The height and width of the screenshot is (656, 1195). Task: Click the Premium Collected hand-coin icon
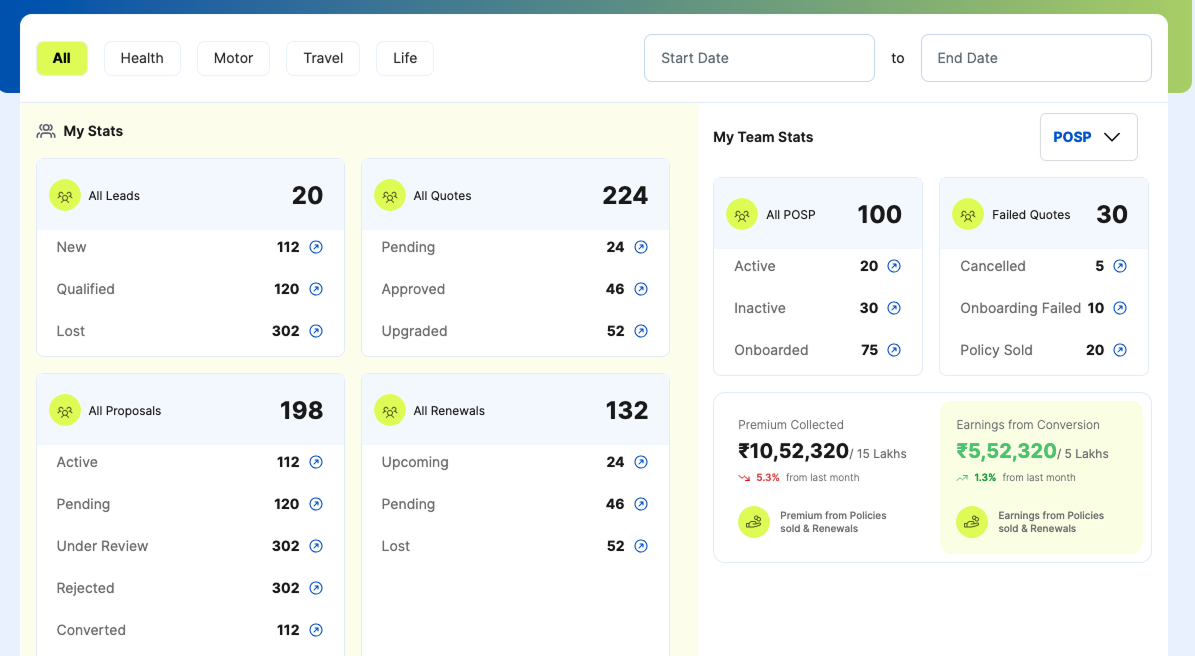(754, 522)
